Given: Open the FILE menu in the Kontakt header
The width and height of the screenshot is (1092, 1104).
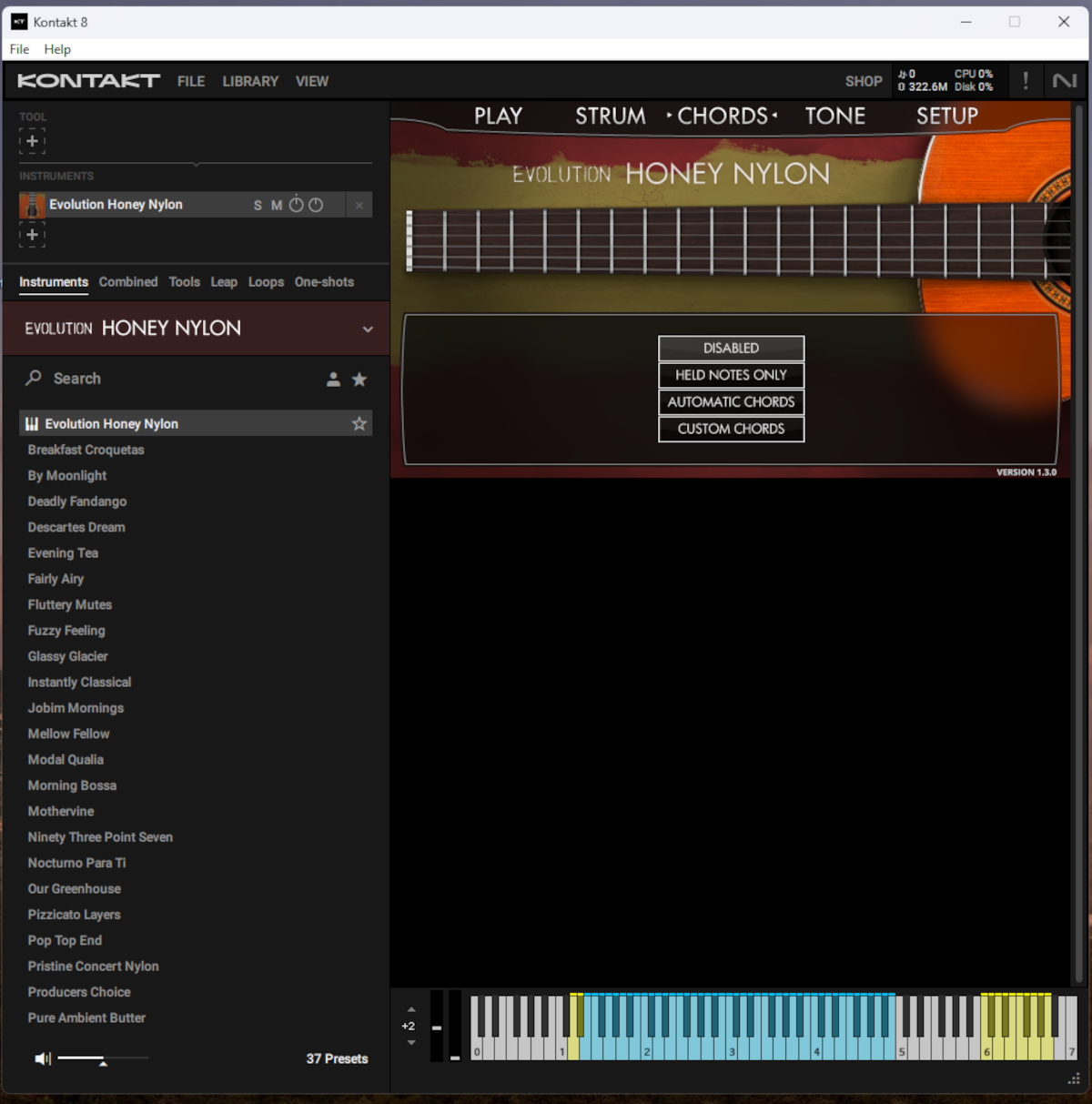Looking at the screenshot, I should coord(191,81).
